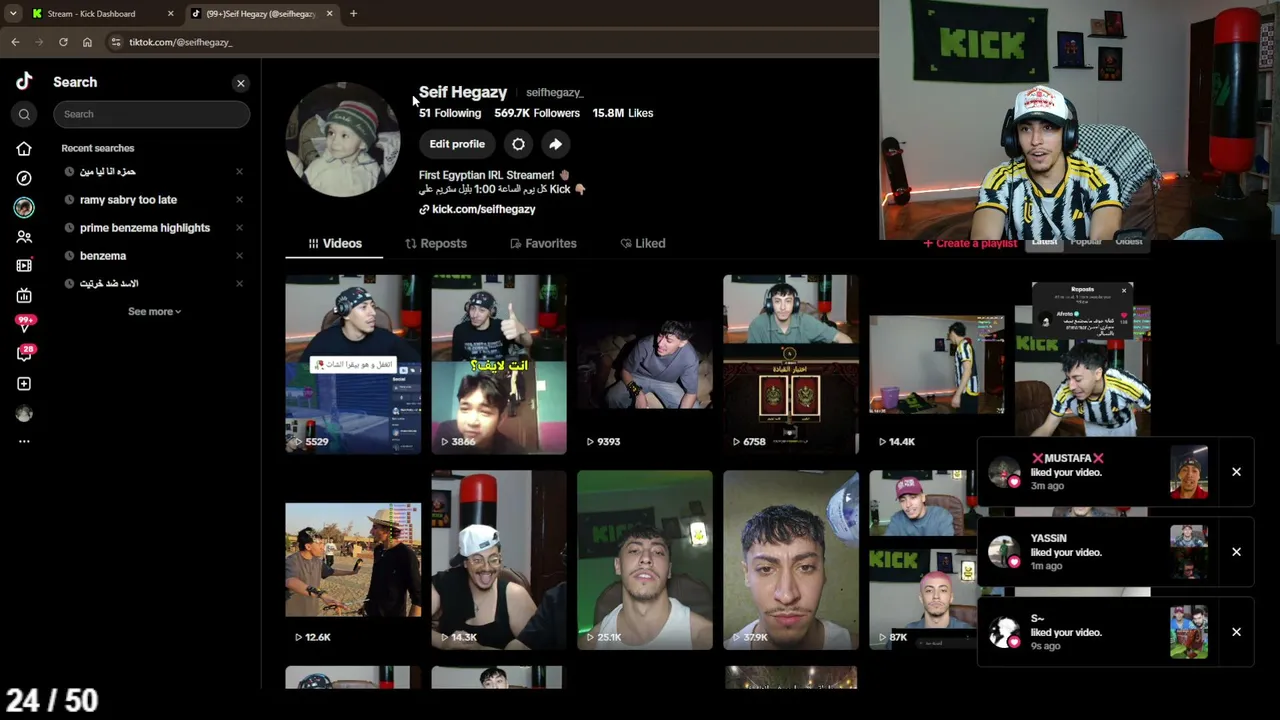Click the share profile arrow icon
This screenshot has width=1280, height=720.
555,144
